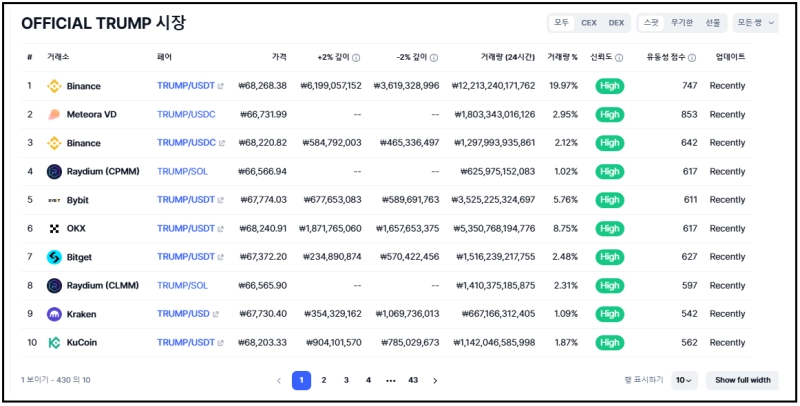
Task: Go to page 43
Action: [x=413, y=380]
